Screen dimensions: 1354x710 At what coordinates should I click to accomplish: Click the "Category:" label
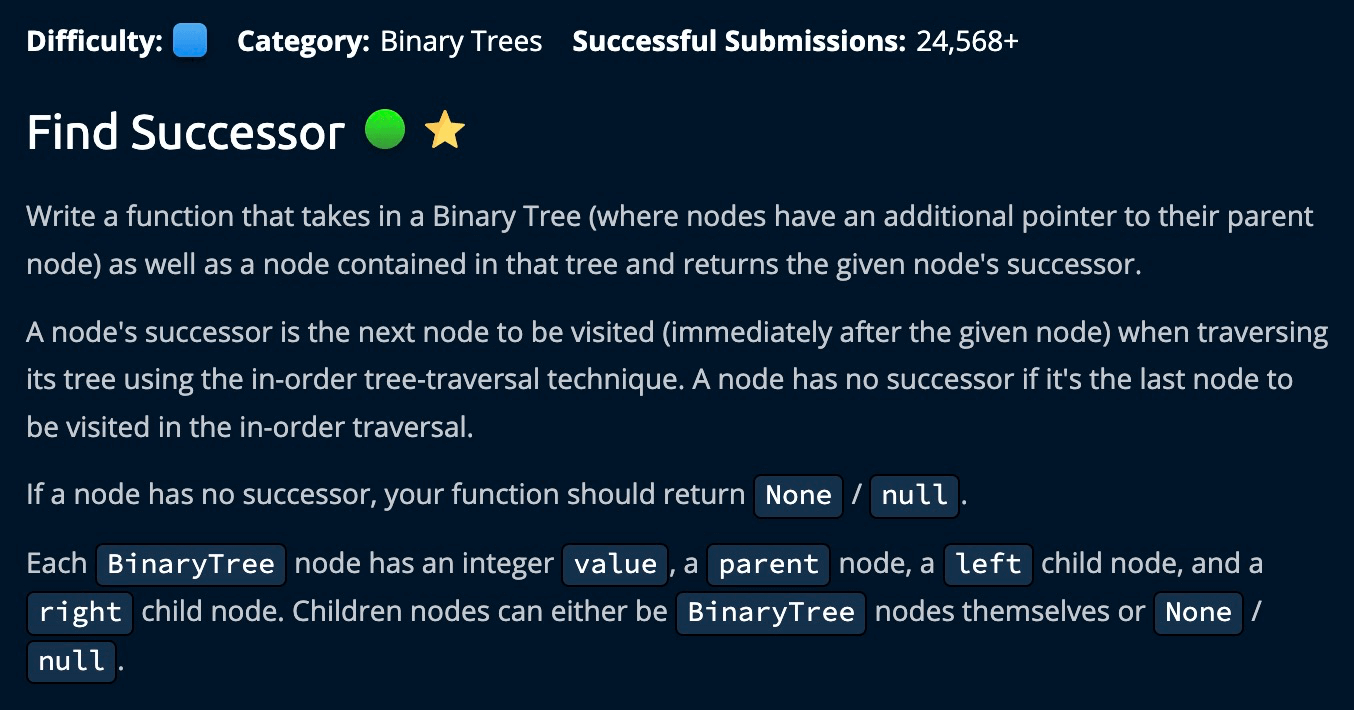(x=303, y=42)
